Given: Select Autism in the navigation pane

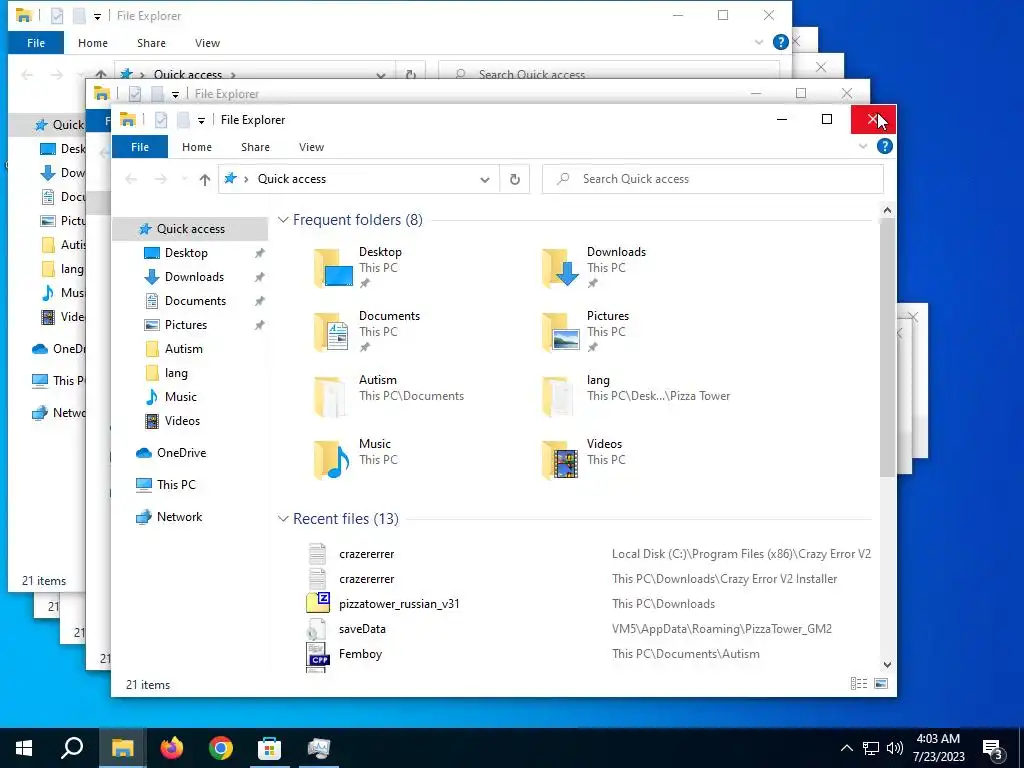Looking at the screenshot, I should point(184,349).
